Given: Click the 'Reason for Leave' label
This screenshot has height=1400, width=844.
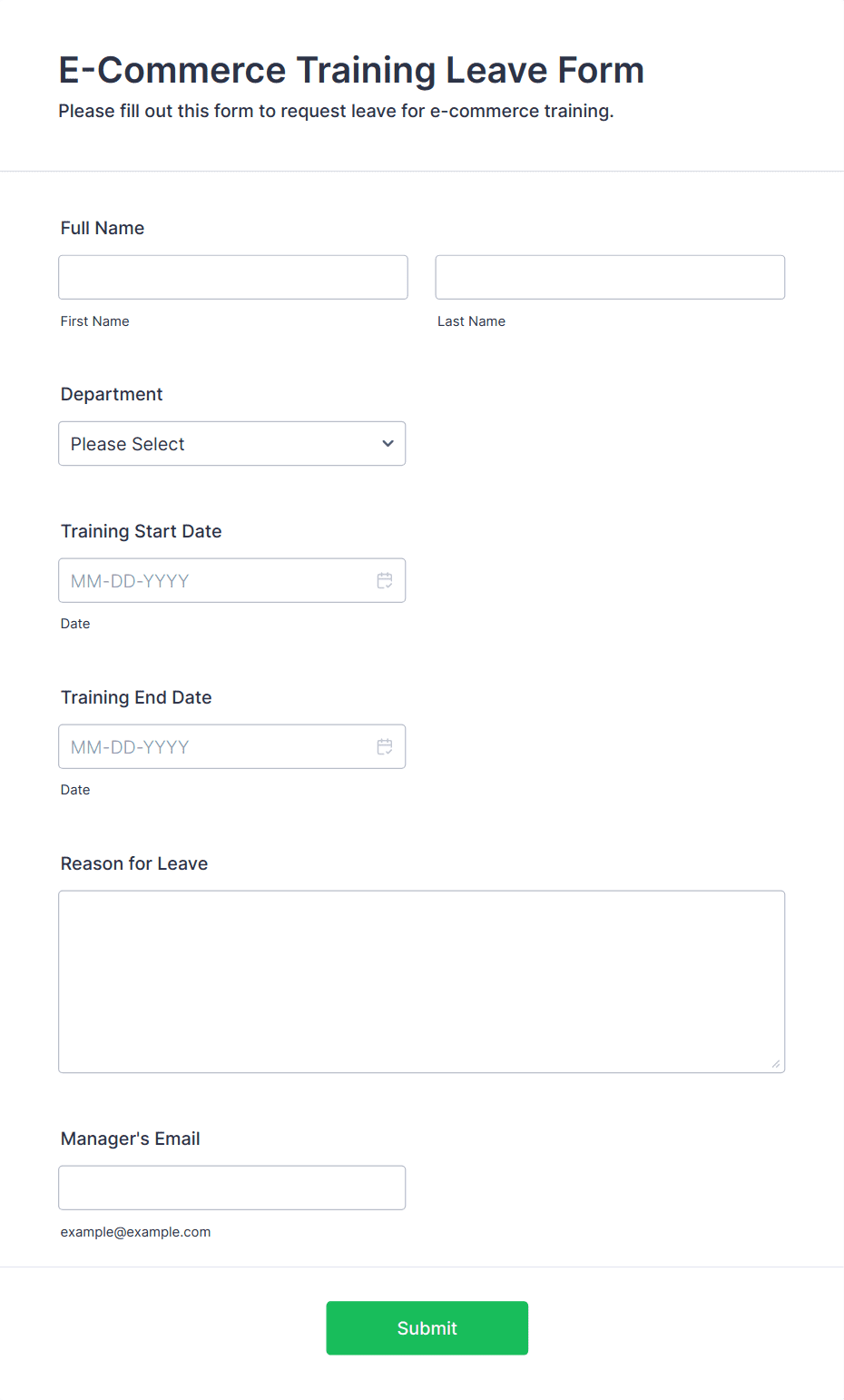Looking at the screenshot, I should pos(134,864).
